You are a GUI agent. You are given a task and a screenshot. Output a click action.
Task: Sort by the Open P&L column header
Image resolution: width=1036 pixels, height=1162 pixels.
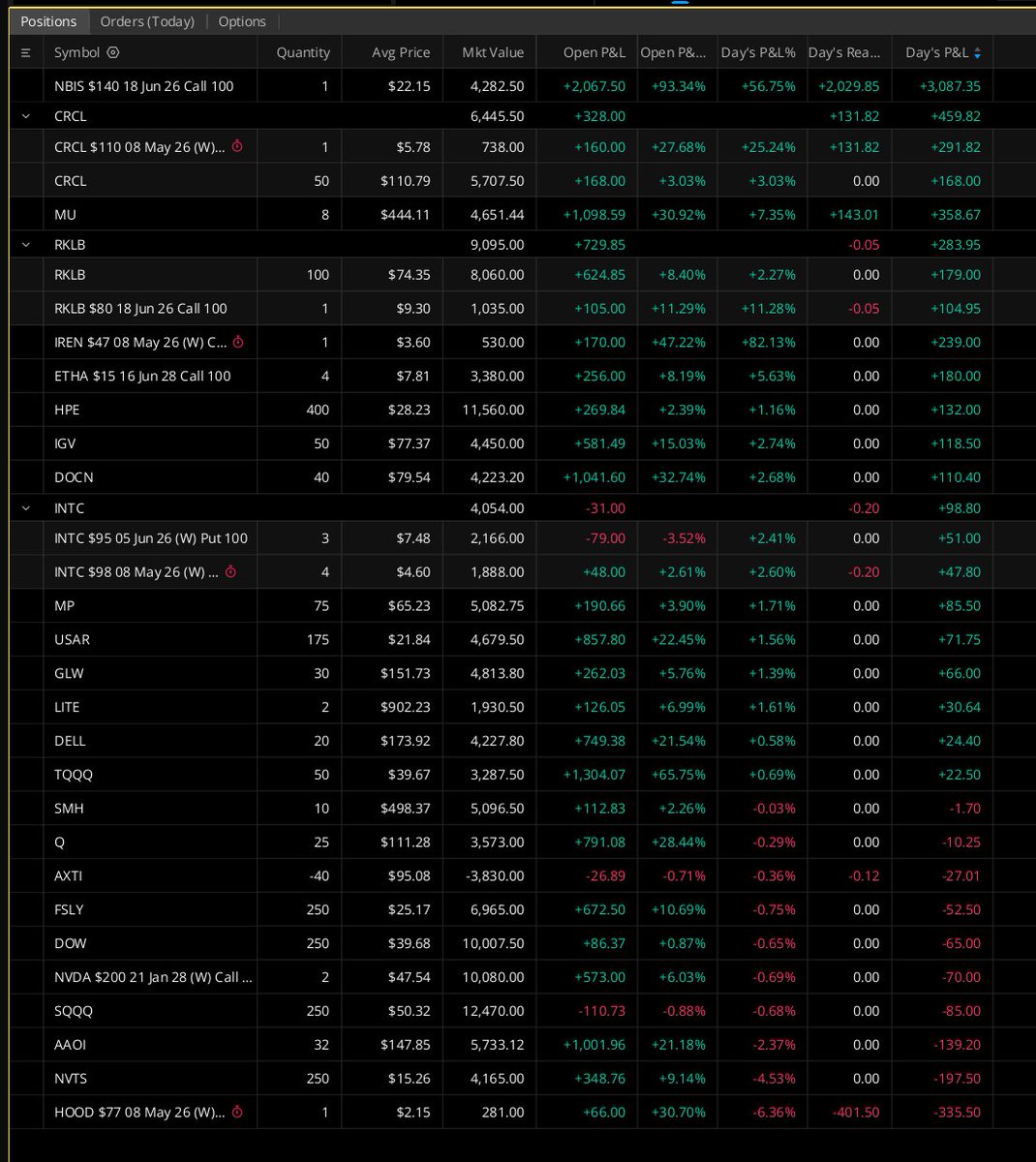tap(594, 53)
